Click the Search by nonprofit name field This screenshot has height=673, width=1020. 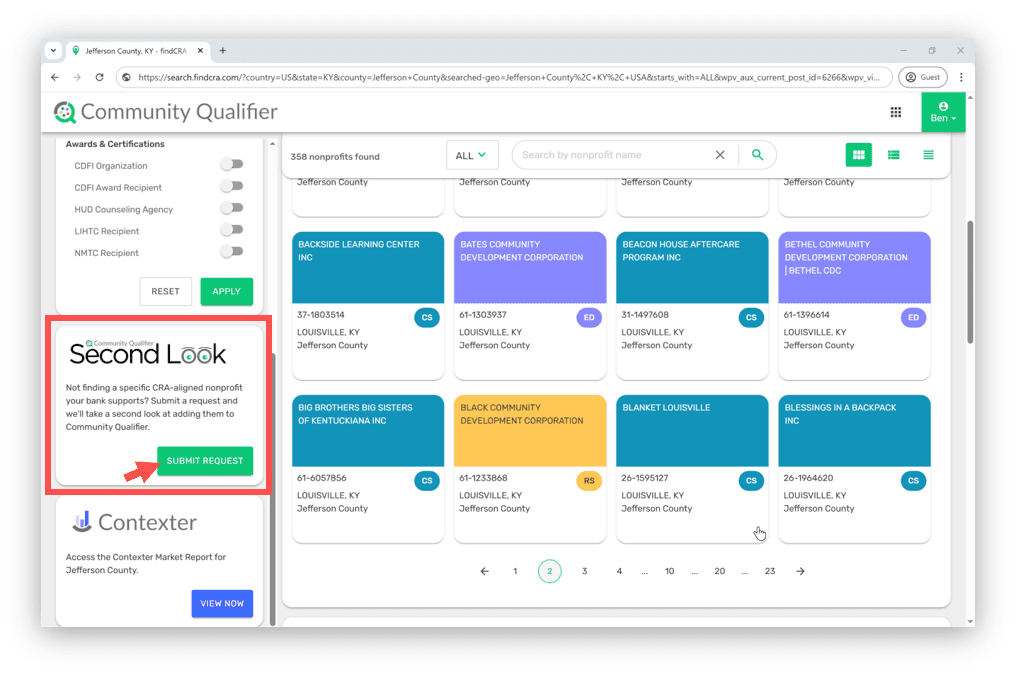[x=611, y=155]
